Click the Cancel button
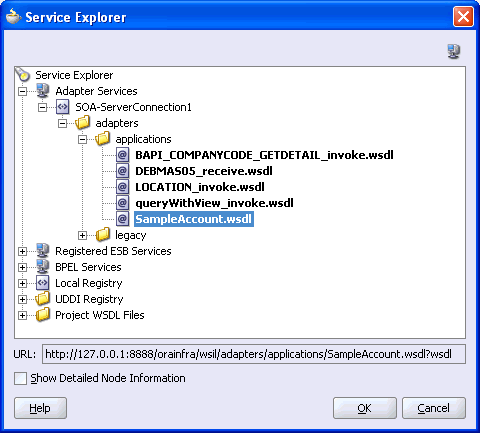The image size is (480, 433). coord(434,408)
